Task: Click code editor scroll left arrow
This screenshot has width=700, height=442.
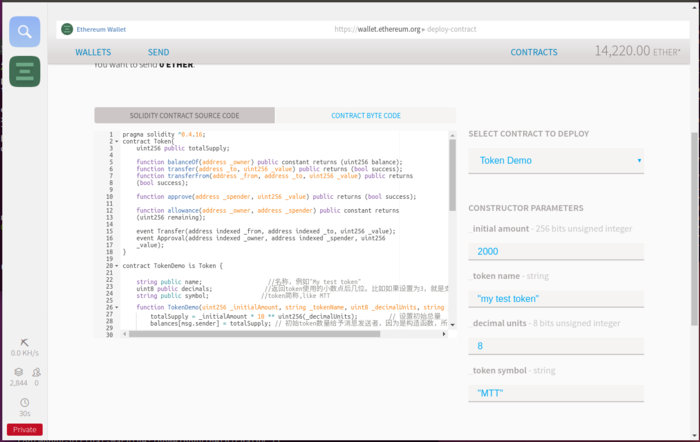Action: click(x=125, y=334)
